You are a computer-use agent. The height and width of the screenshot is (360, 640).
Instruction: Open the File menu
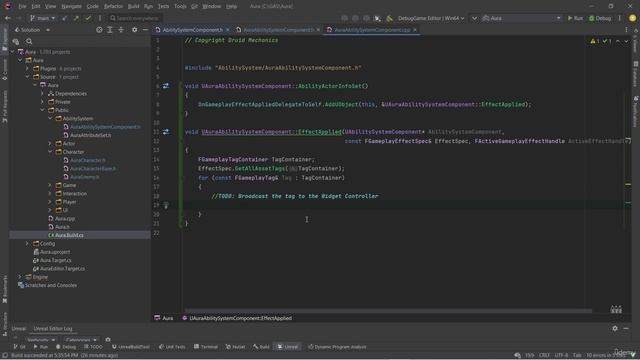click(x=22, y=7)
